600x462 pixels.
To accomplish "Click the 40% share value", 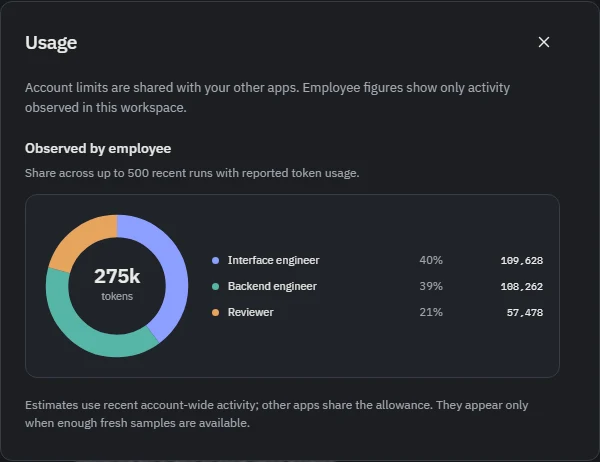I will [x=431, y=260].
